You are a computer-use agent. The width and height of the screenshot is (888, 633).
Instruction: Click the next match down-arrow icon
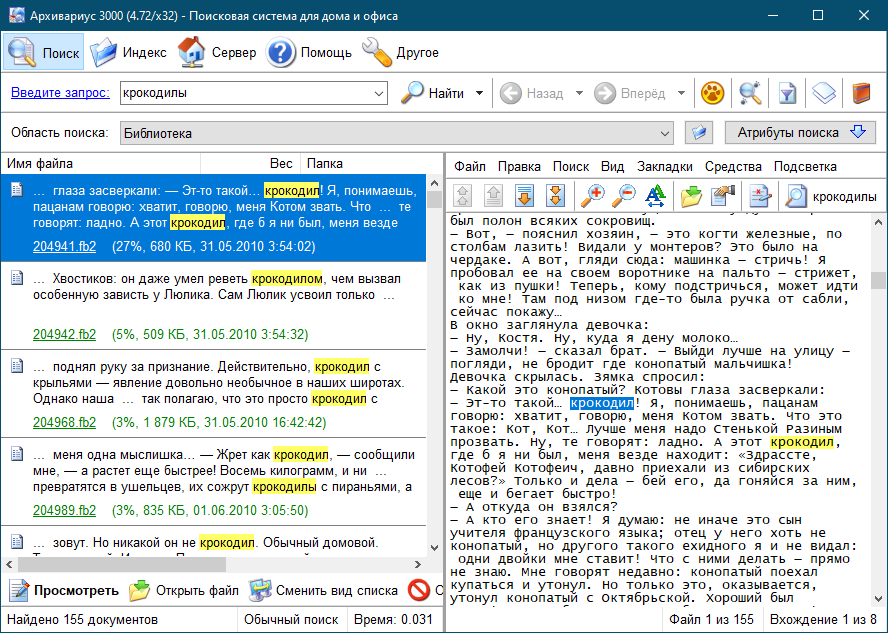click(524, 196)
